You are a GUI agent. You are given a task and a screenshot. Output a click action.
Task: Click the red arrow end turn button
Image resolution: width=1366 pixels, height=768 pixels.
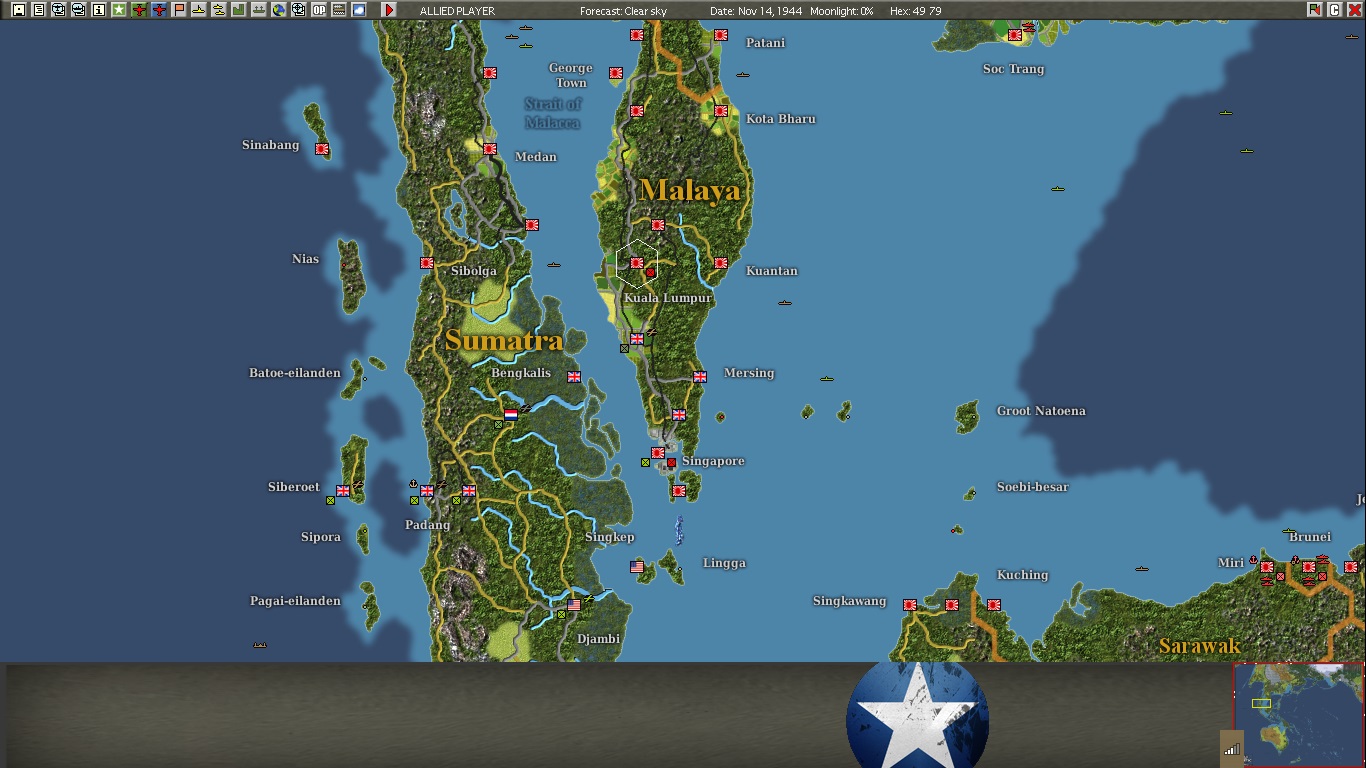click(x=389, y=10)
